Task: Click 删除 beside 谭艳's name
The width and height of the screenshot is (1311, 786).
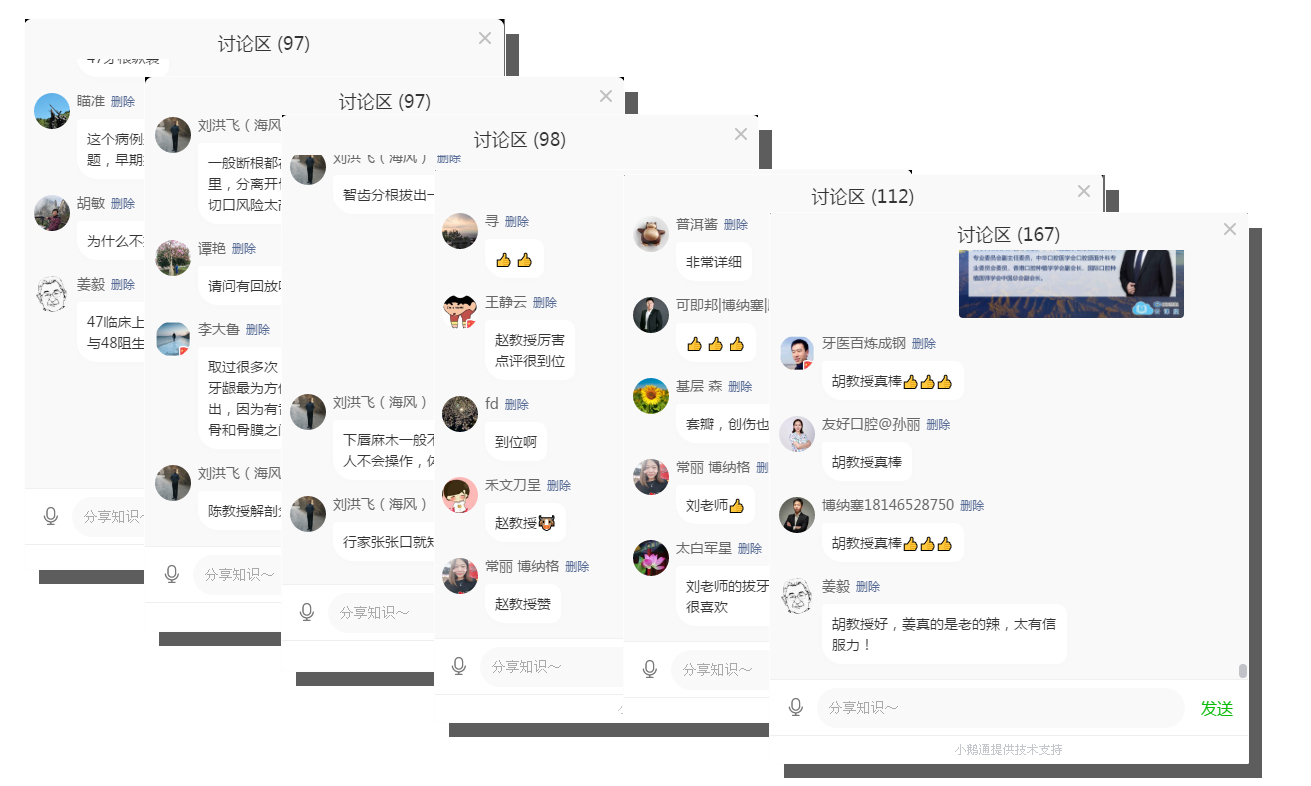Action: (x=244, y=249)
